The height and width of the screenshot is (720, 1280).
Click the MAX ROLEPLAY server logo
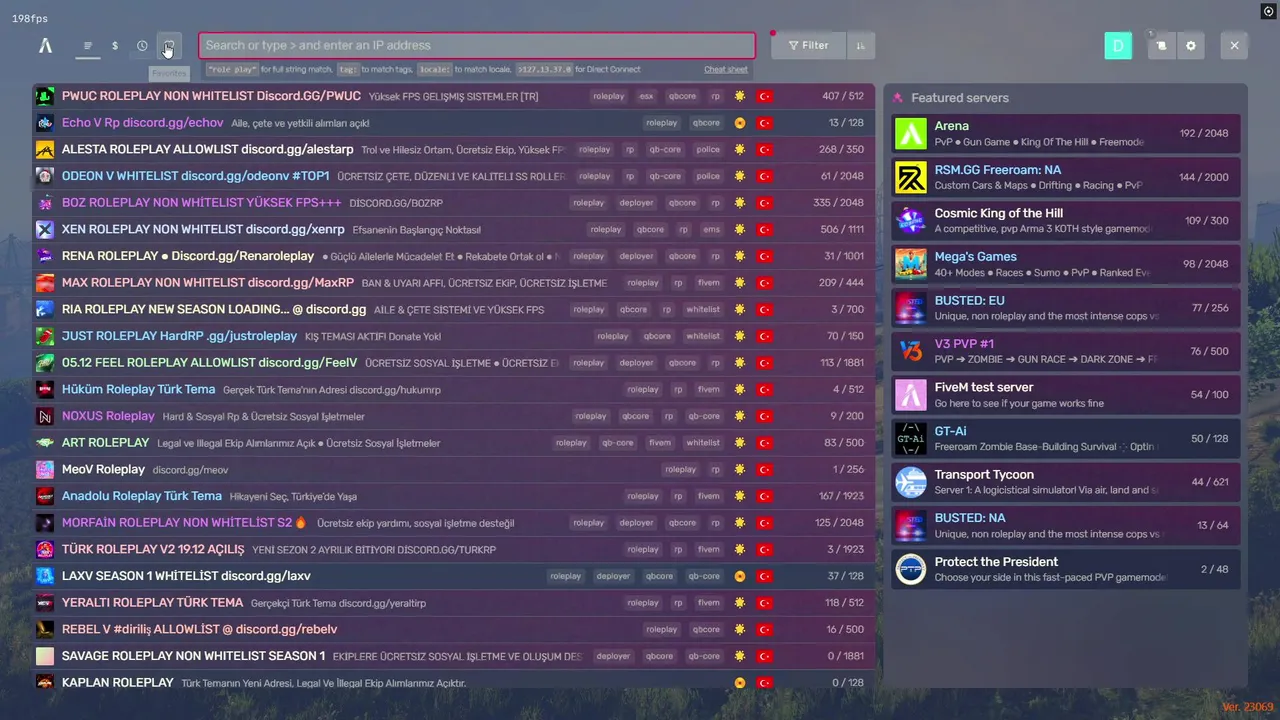(45, 283)
